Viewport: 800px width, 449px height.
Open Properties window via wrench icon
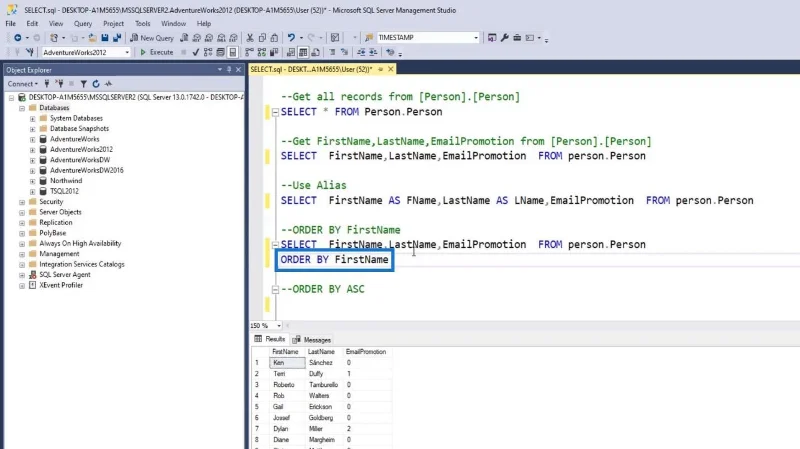(505, 38)
